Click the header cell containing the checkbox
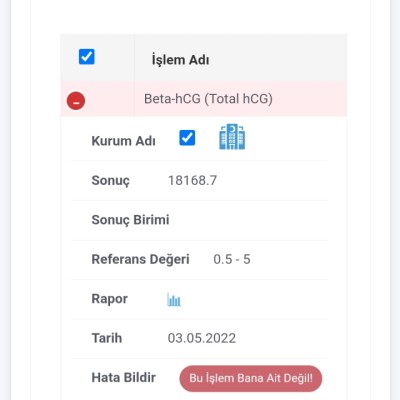The width and height of the screenshot is (400, 400). pos(97,57)
